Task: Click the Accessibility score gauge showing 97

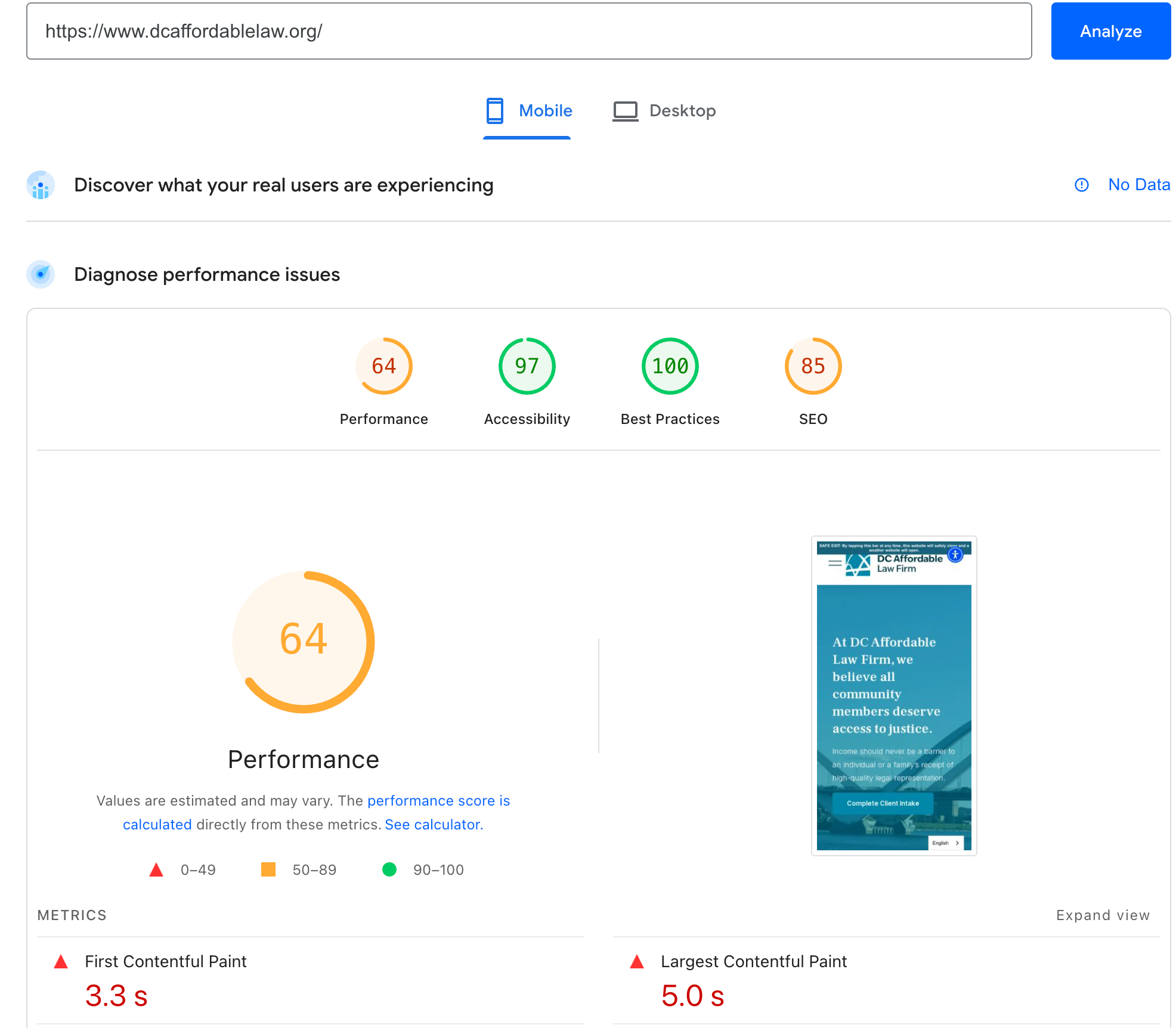Action: pos(527,366)
